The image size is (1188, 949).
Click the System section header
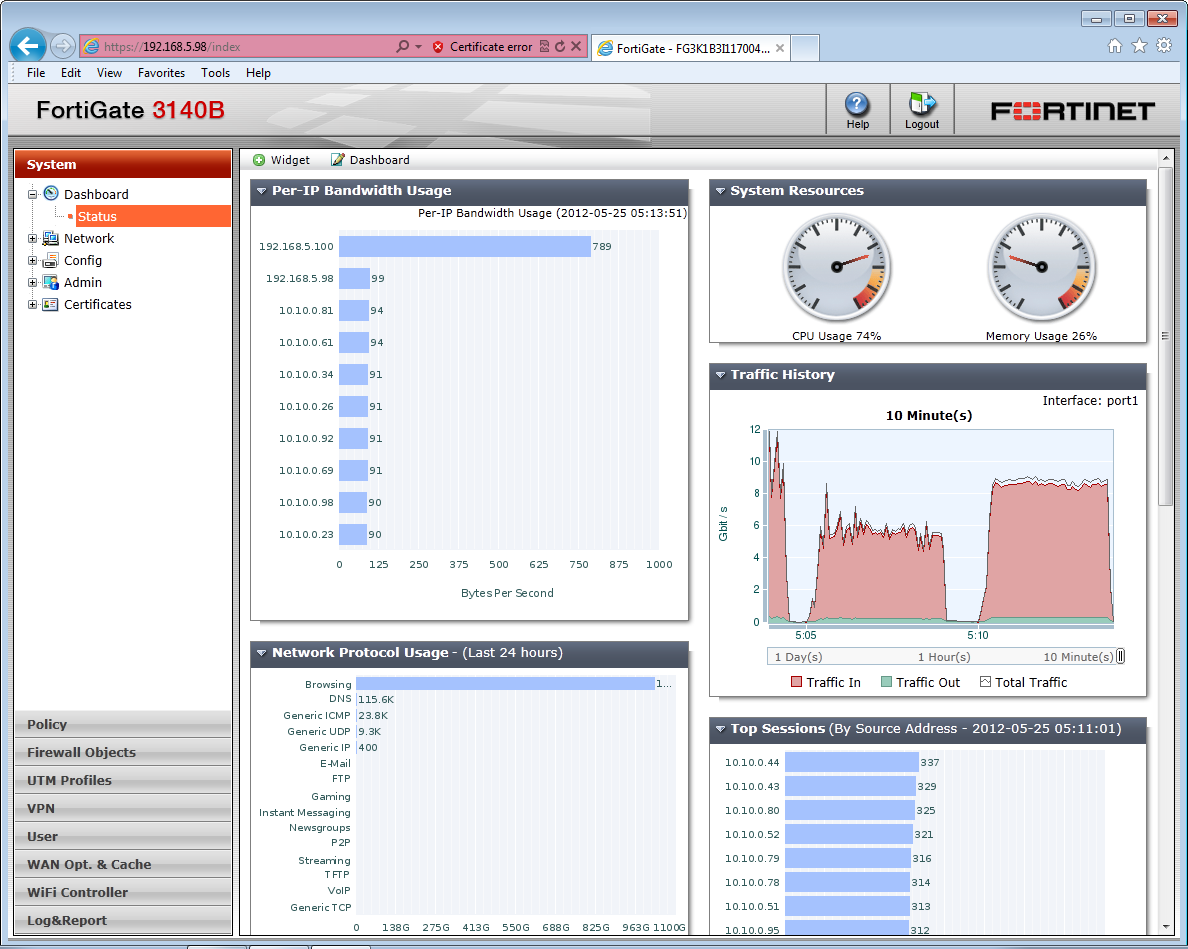(123, 164)
